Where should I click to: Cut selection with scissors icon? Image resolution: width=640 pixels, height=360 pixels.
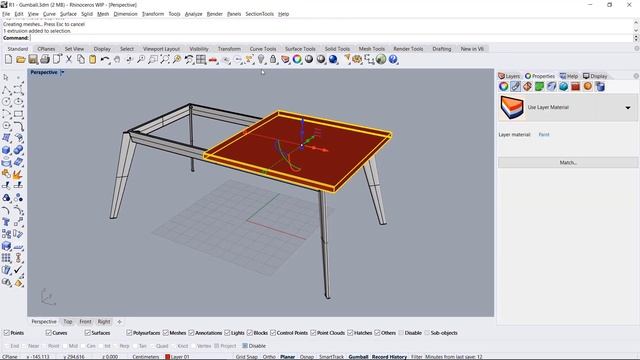click(69, 60)
